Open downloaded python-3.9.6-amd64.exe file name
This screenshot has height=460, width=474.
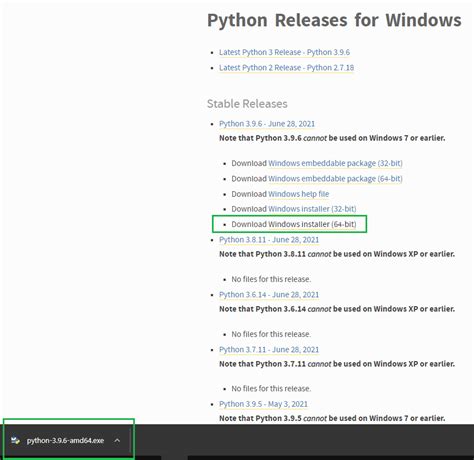[65, 441]
